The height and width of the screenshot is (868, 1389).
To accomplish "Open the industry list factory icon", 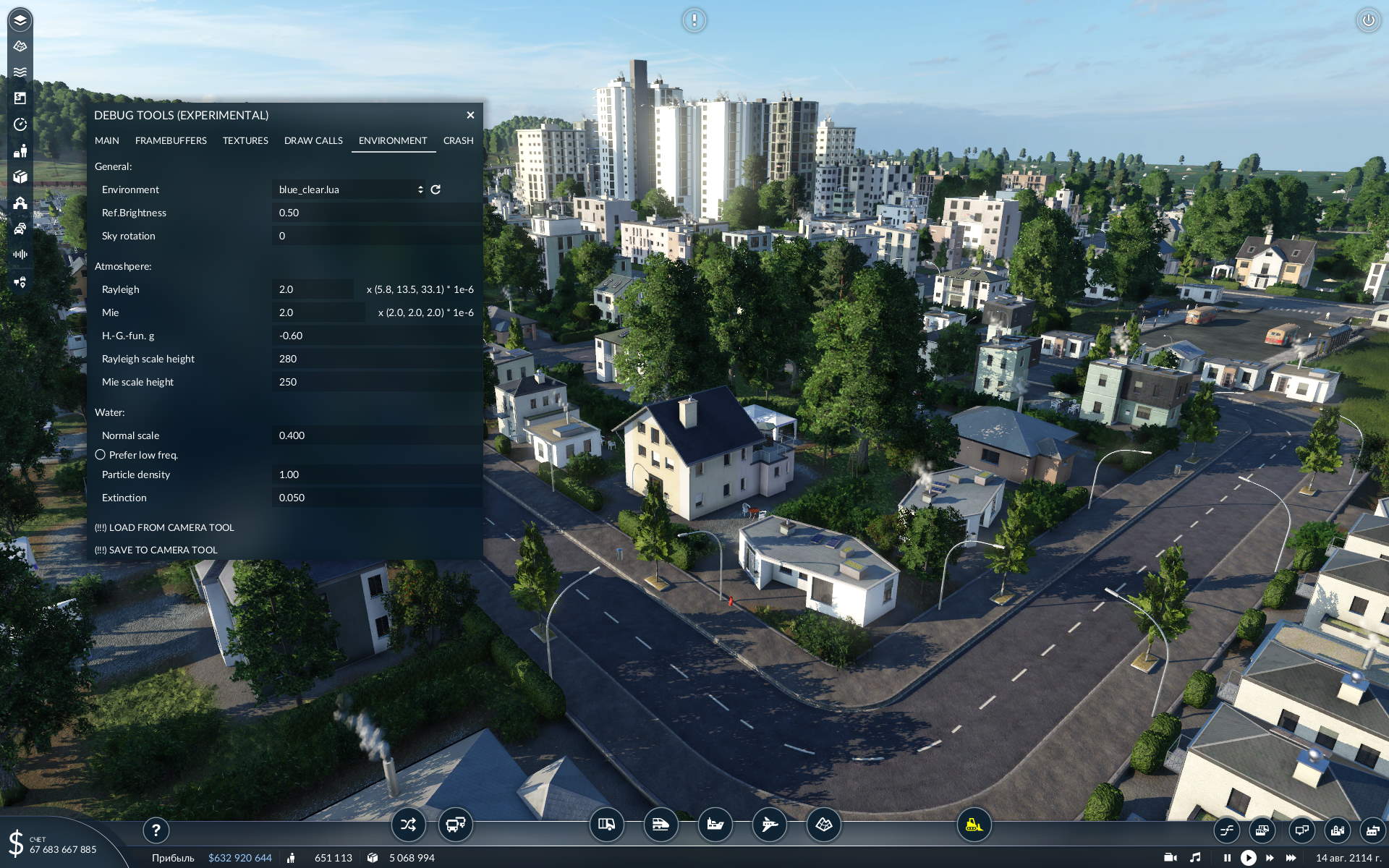I will click(1372, 830).
